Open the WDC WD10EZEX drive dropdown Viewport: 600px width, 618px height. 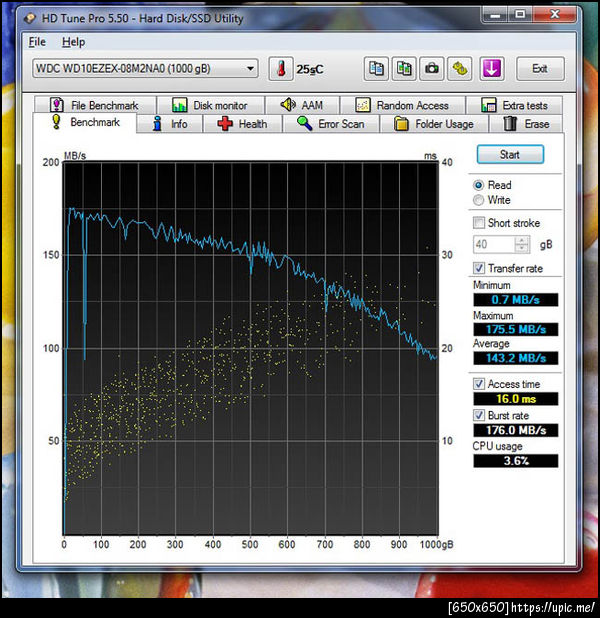(145, 69)
